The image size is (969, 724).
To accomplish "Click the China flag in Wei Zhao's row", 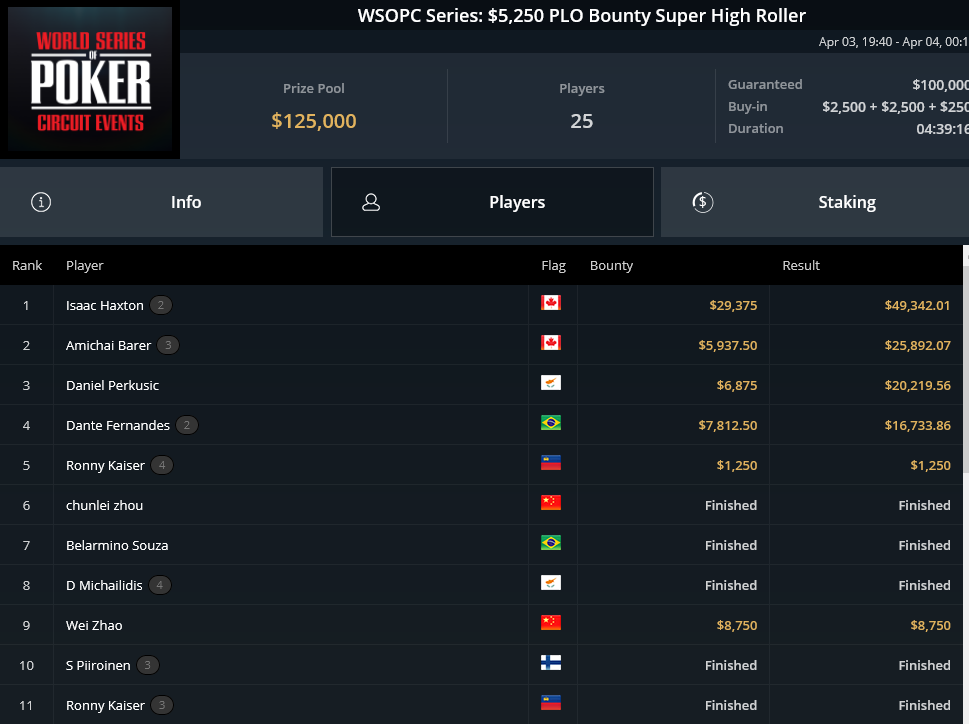I will pyautogui.click(x=551, y=623).
